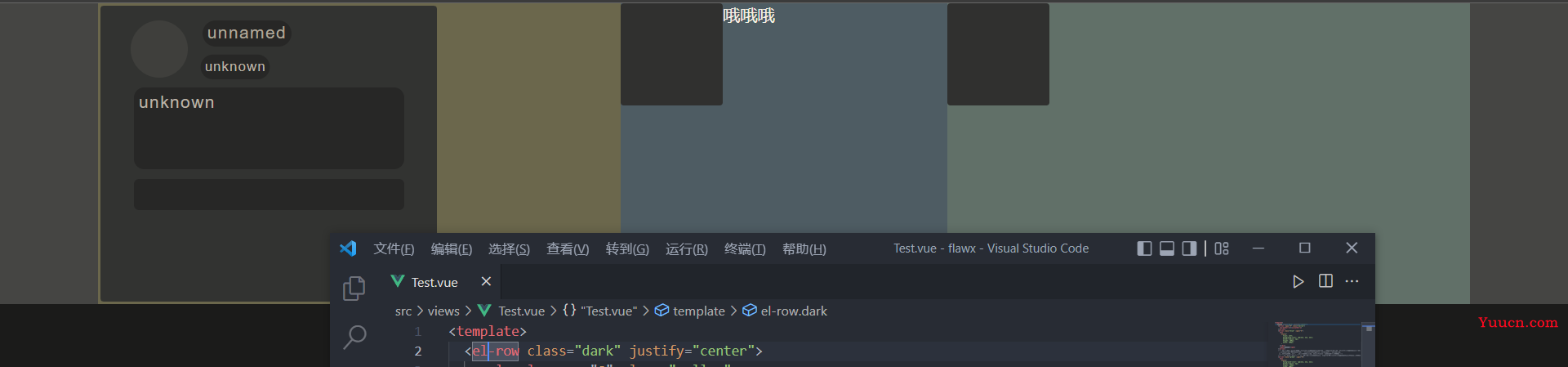Click the VS Code logo icon
1568x367 pixels.
tap(348, 248)
